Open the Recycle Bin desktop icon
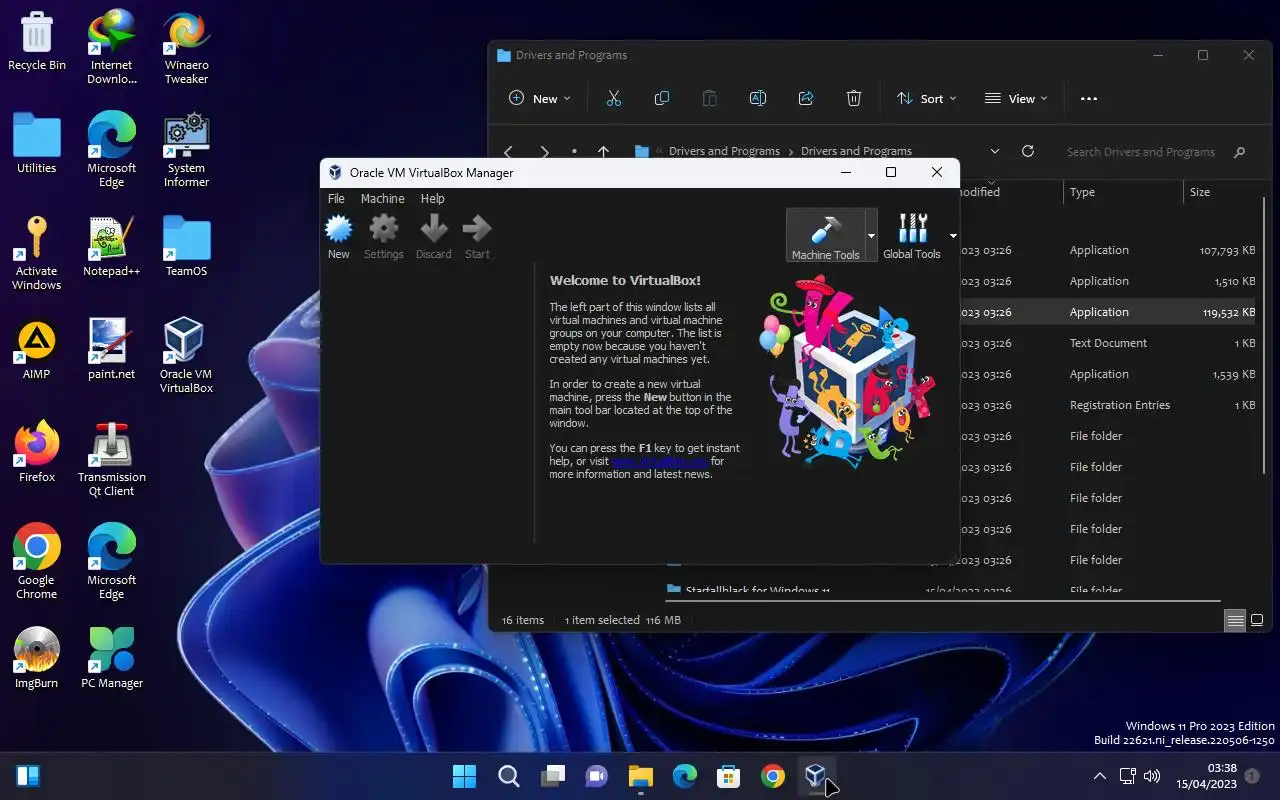1280x800 pixels. [x=37, y=41]
